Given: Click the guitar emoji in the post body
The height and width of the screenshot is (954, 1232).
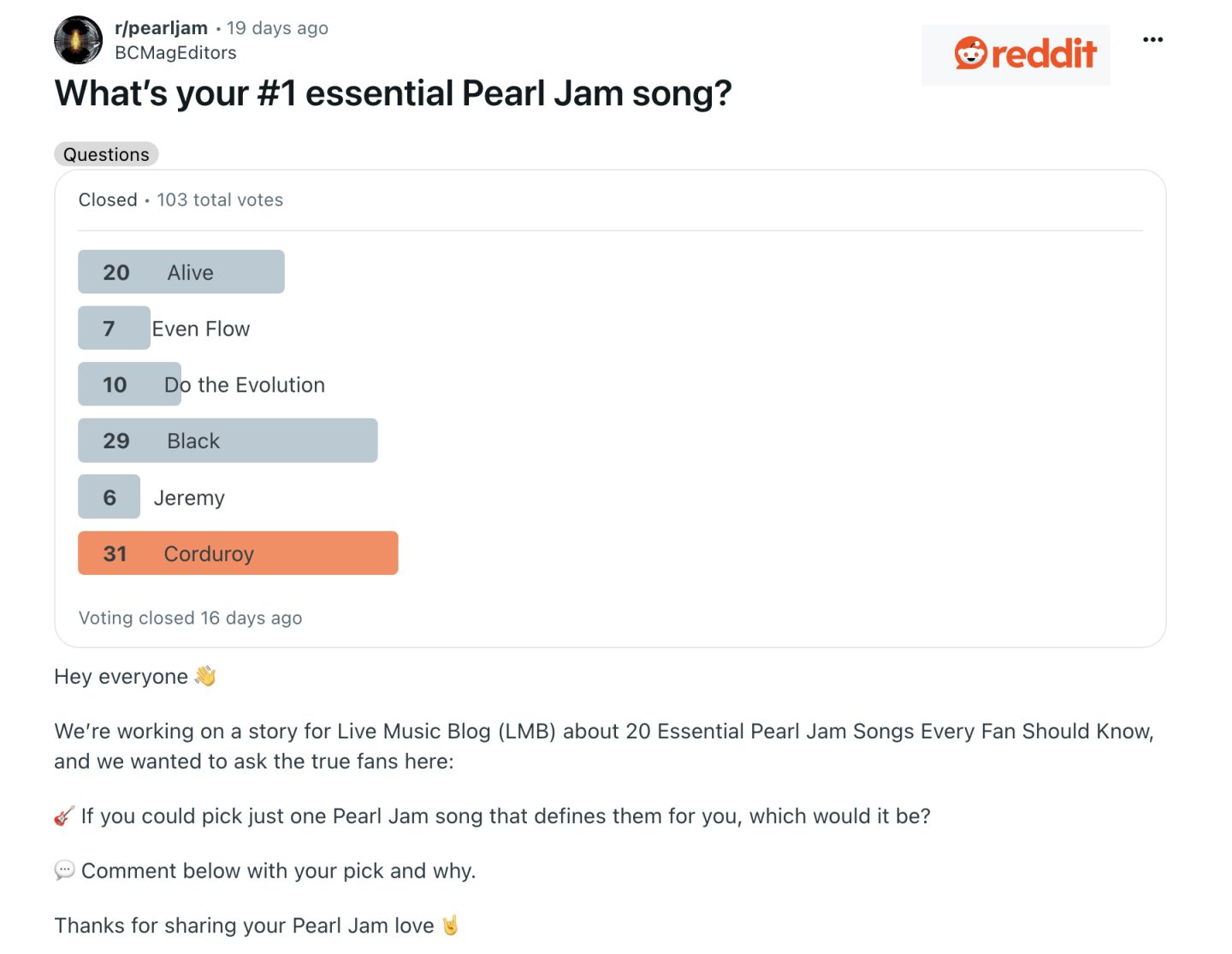Looking at the screenshot, I should pos(63,815).
